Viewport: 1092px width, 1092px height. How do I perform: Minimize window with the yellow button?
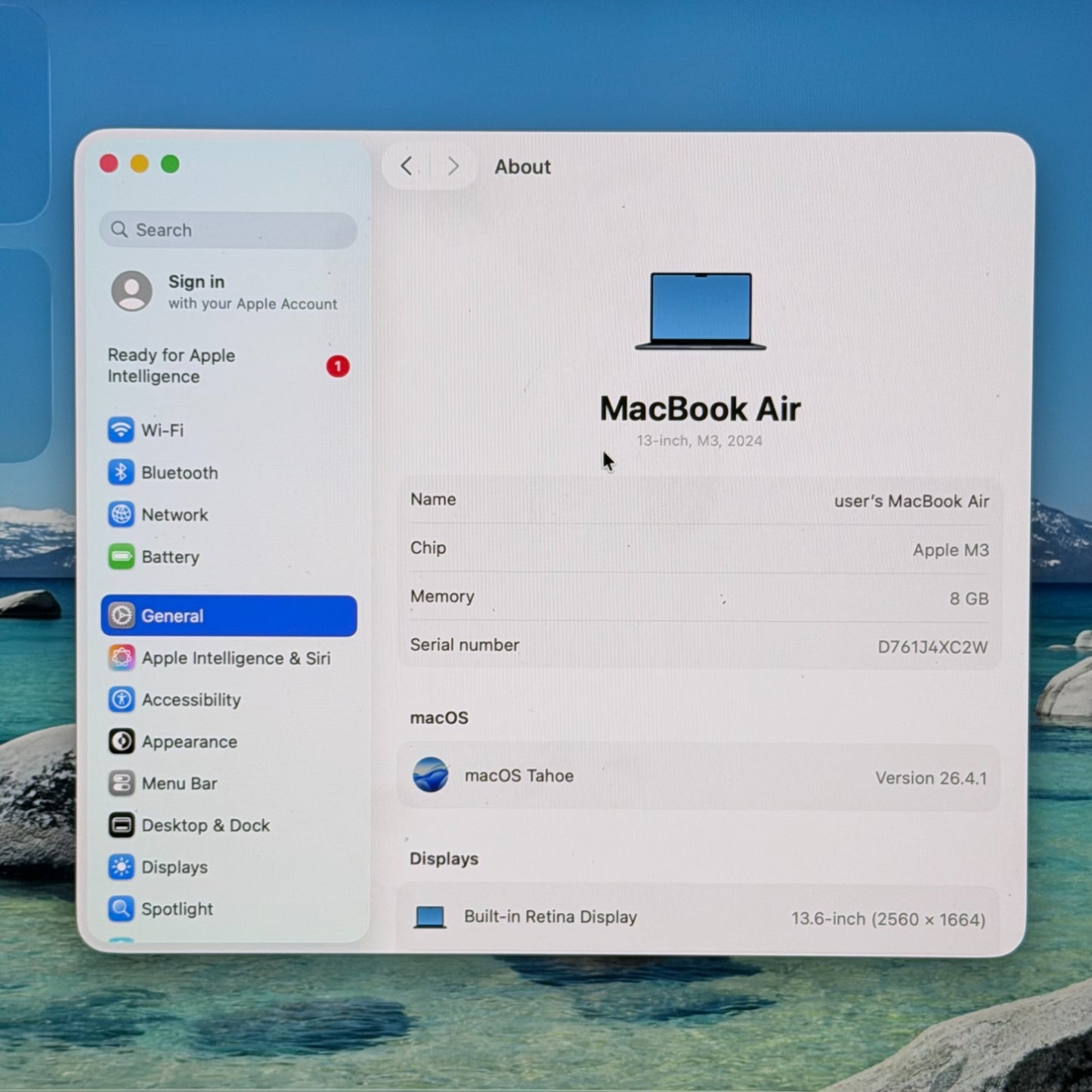pos(140,164)
